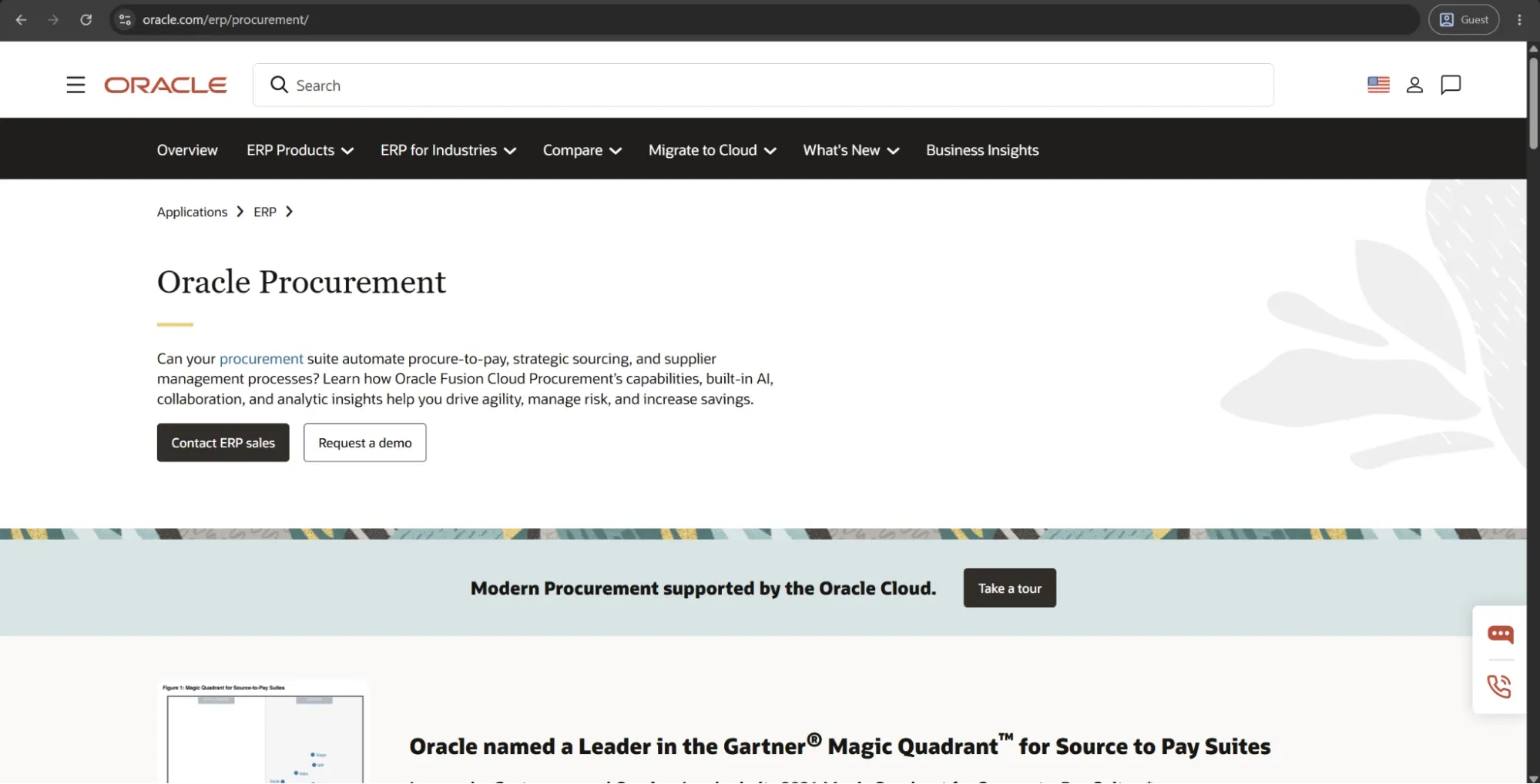Expand the ERP Products dropdown

point(300,150)
